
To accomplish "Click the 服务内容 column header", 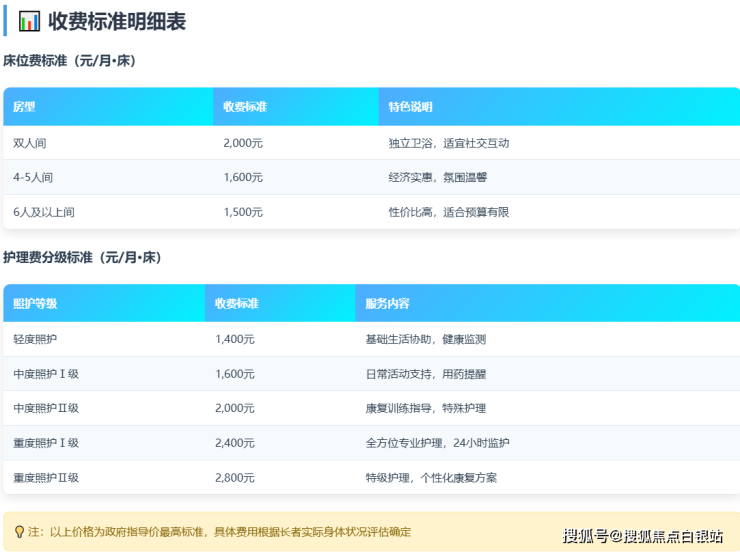I will pos(387,303).
